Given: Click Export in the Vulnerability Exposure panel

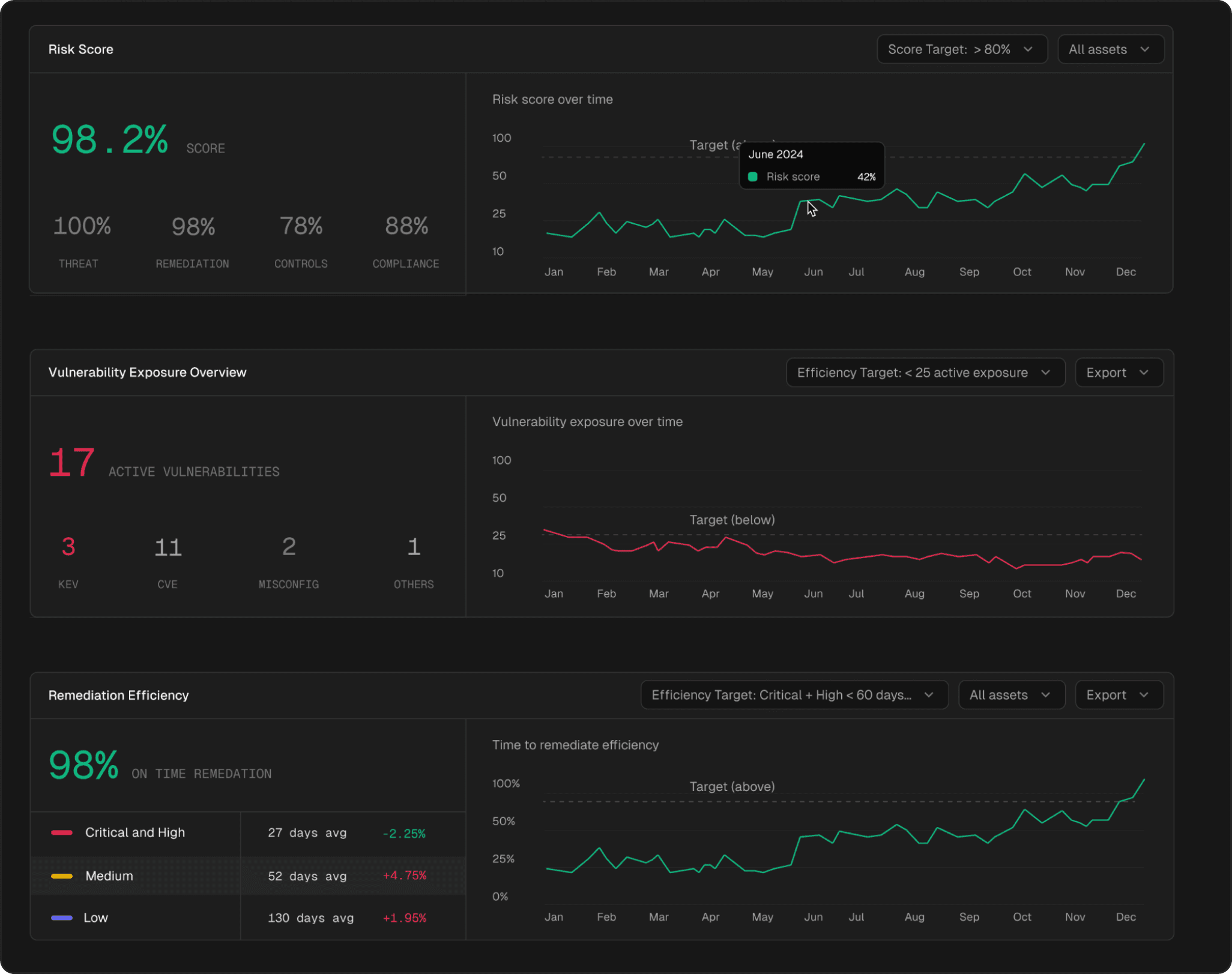Looking at the screenshot, I should point(1119,373).
